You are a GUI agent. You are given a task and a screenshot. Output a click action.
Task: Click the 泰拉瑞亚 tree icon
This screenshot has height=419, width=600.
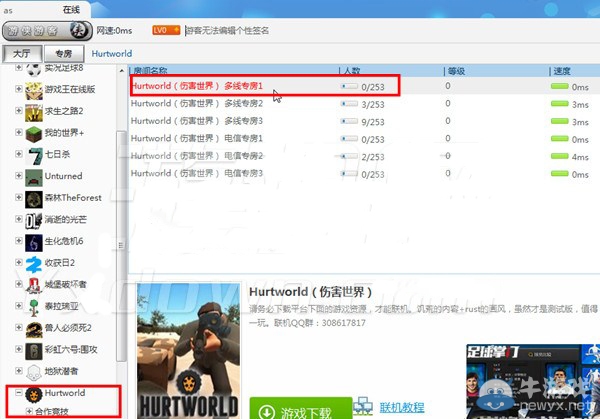34,308
